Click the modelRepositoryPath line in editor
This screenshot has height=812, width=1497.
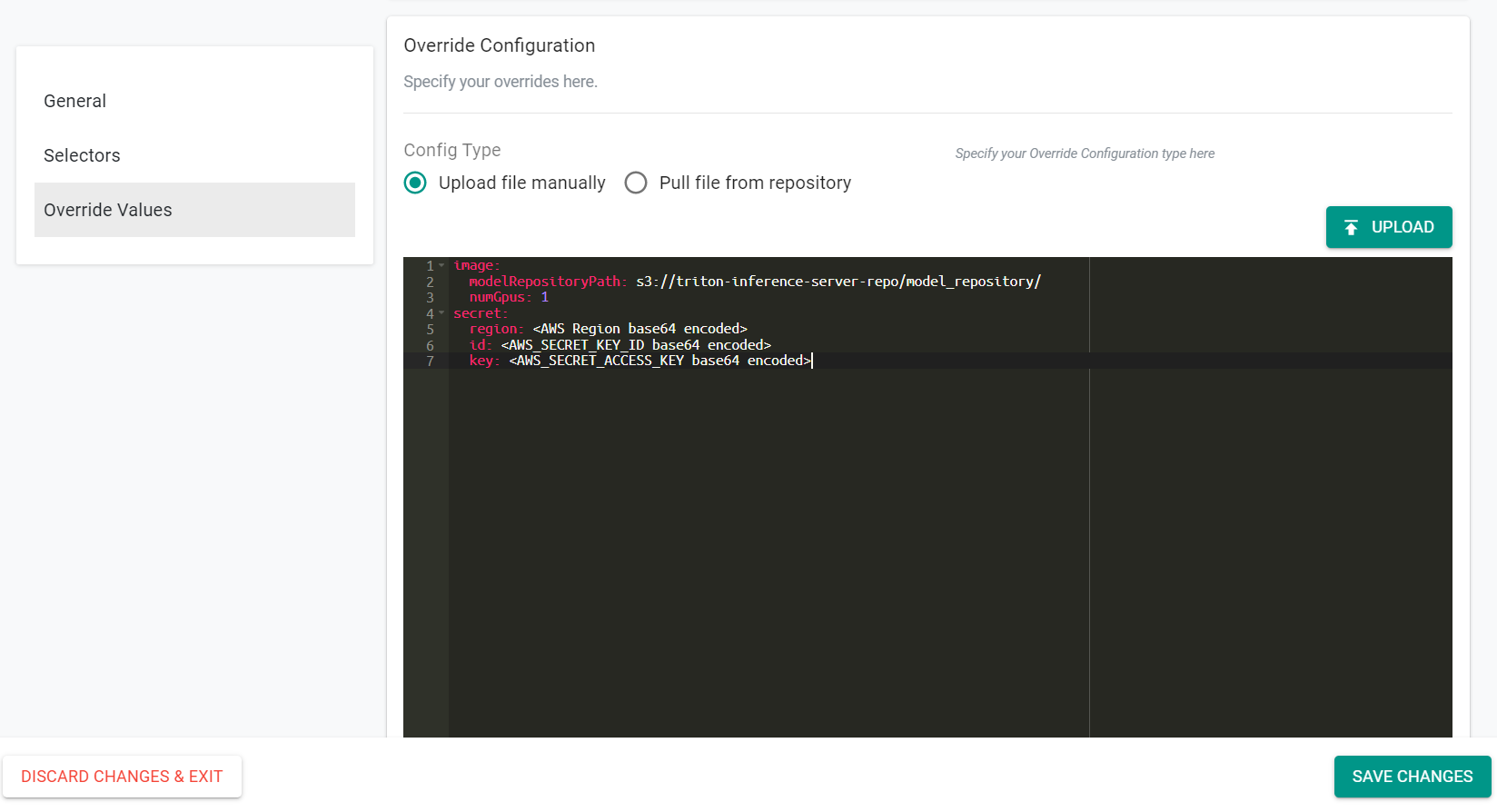(755, 282)
